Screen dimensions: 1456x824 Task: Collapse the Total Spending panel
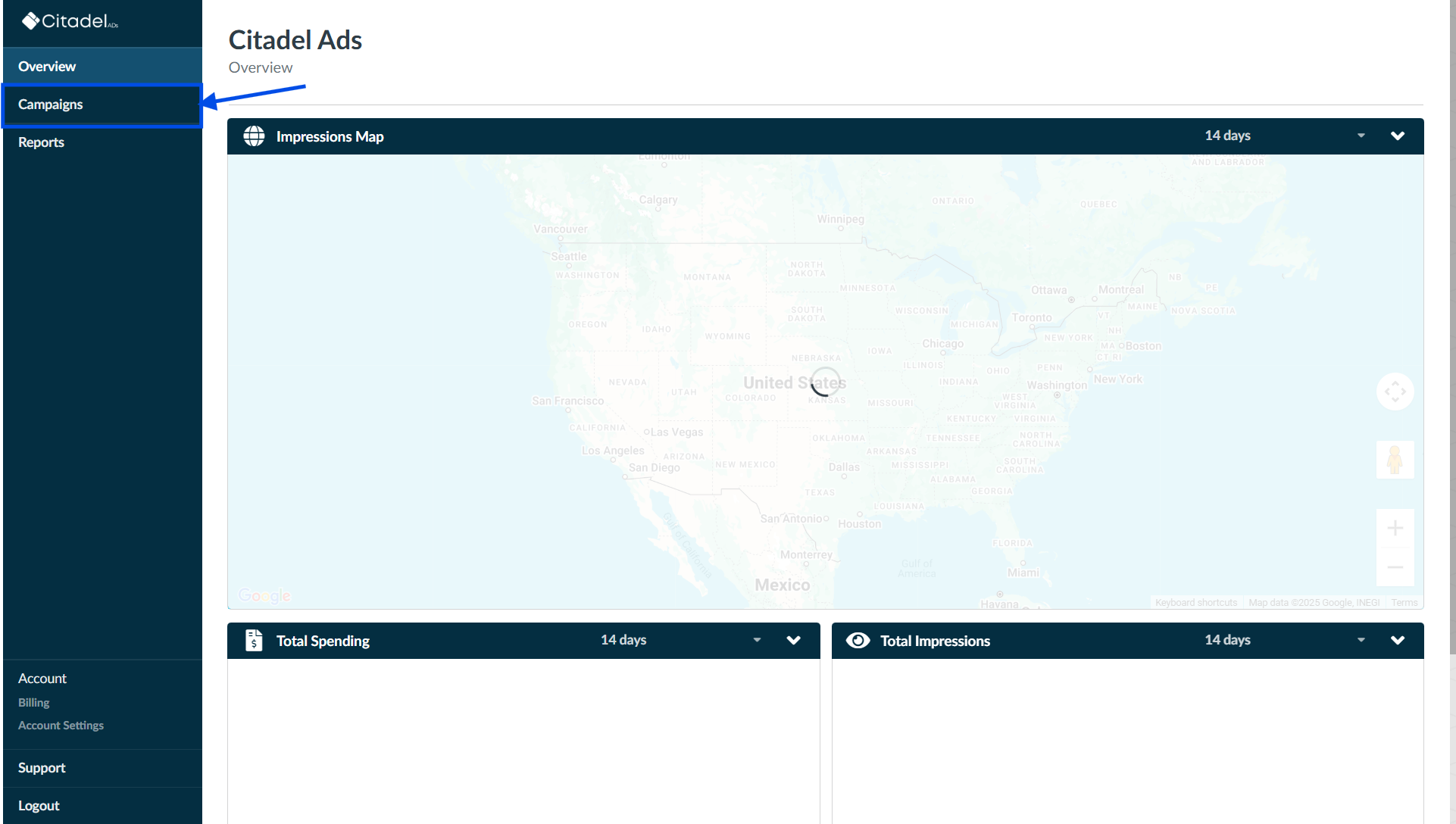793,640
